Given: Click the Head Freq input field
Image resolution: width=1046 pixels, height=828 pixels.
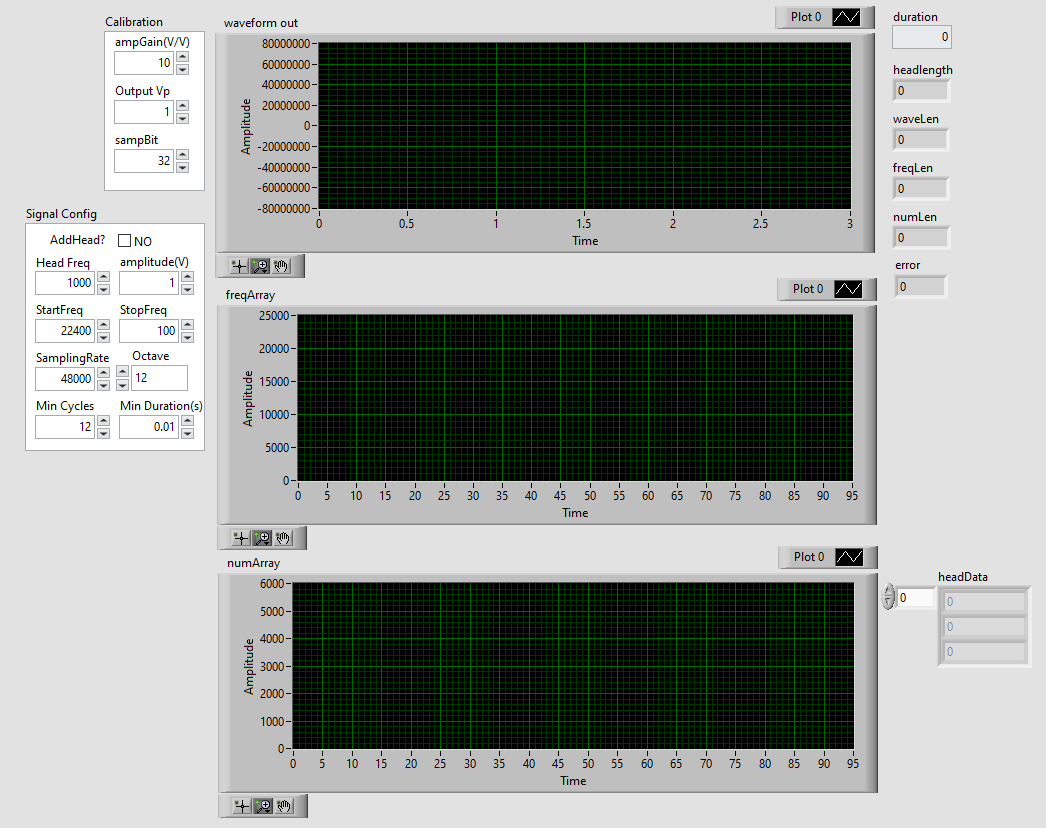Looking at the screenshot, I should [x=65, y=283].
